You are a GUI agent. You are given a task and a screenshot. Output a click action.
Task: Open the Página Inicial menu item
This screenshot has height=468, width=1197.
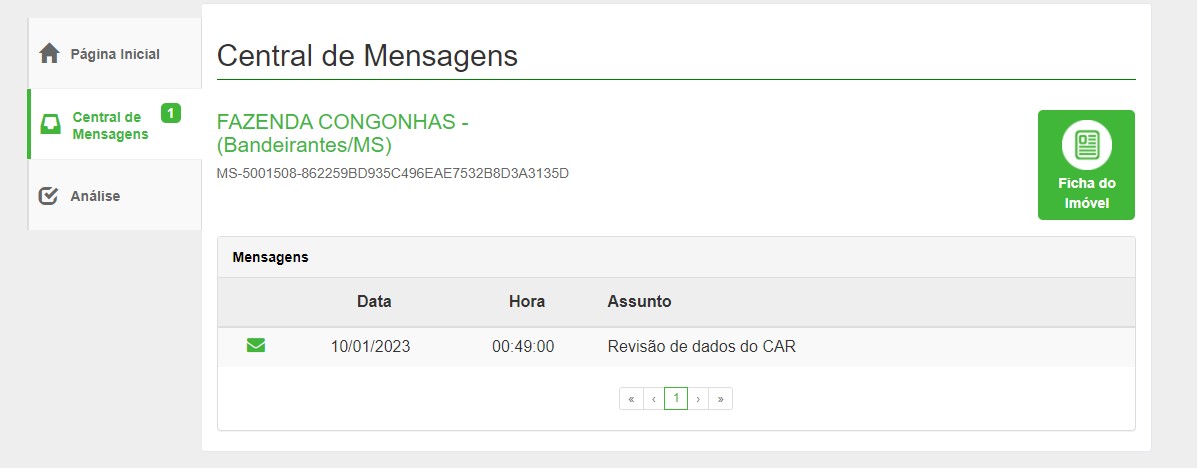click(x=115, y=54)
